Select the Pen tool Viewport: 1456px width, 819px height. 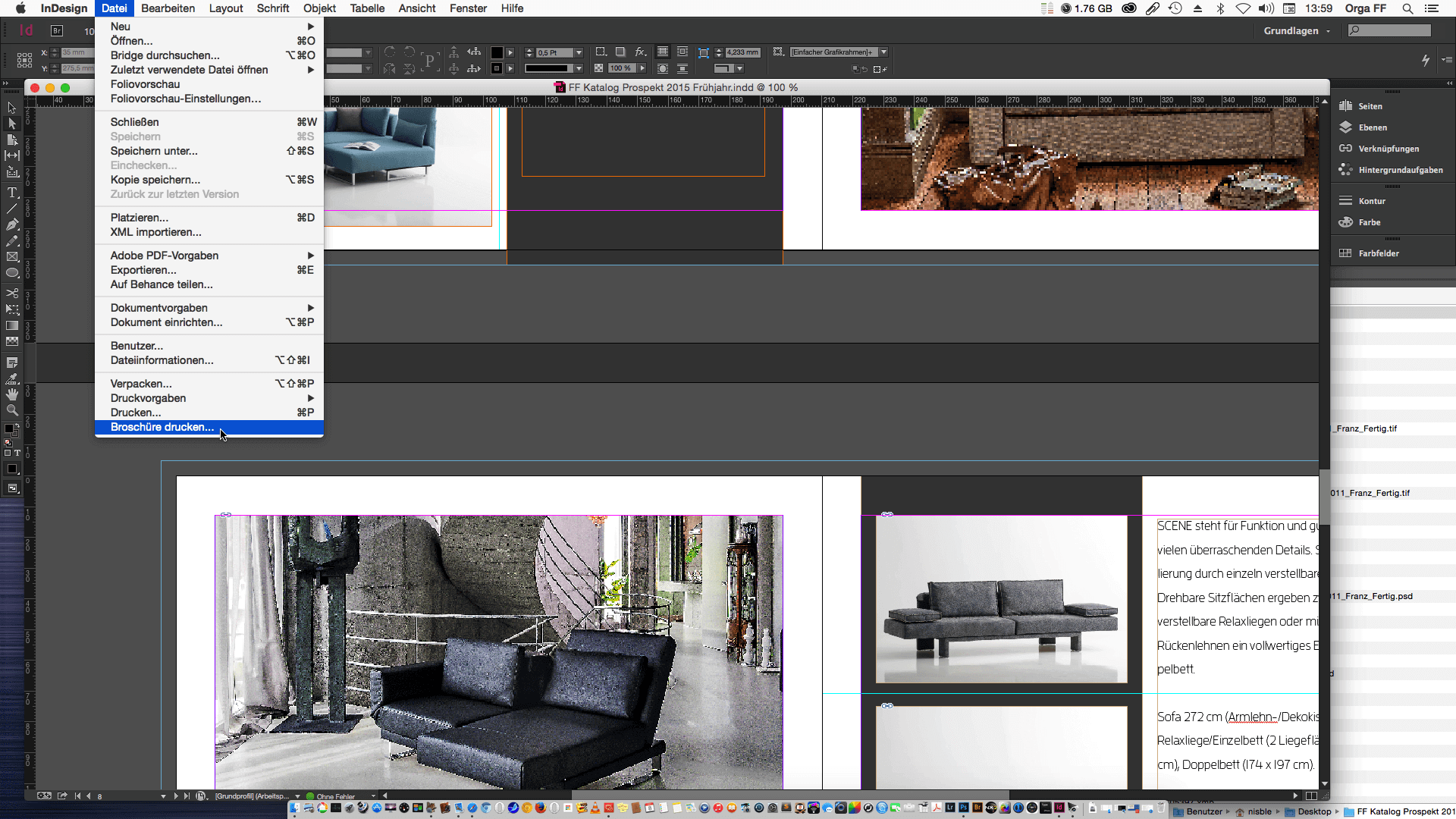[x=12, y=224]
